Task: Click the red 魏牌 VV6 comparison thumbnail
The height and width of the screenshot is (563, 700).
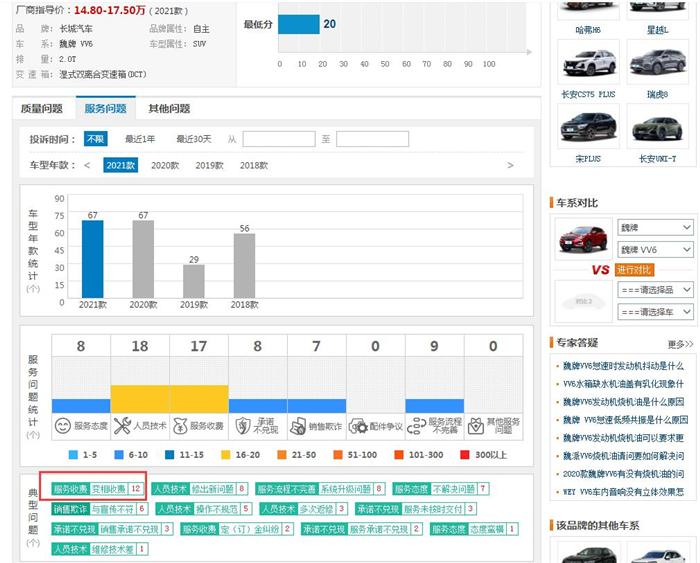Action: [583, 239]
